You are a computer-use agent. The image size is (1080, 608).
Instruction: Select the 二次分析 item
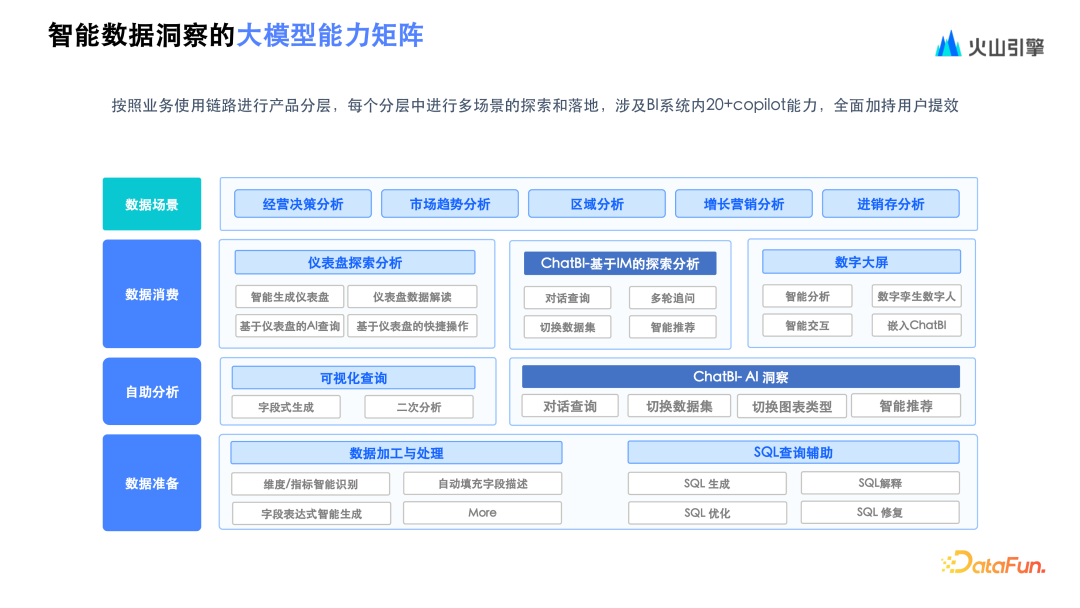(x=418, y=407)
